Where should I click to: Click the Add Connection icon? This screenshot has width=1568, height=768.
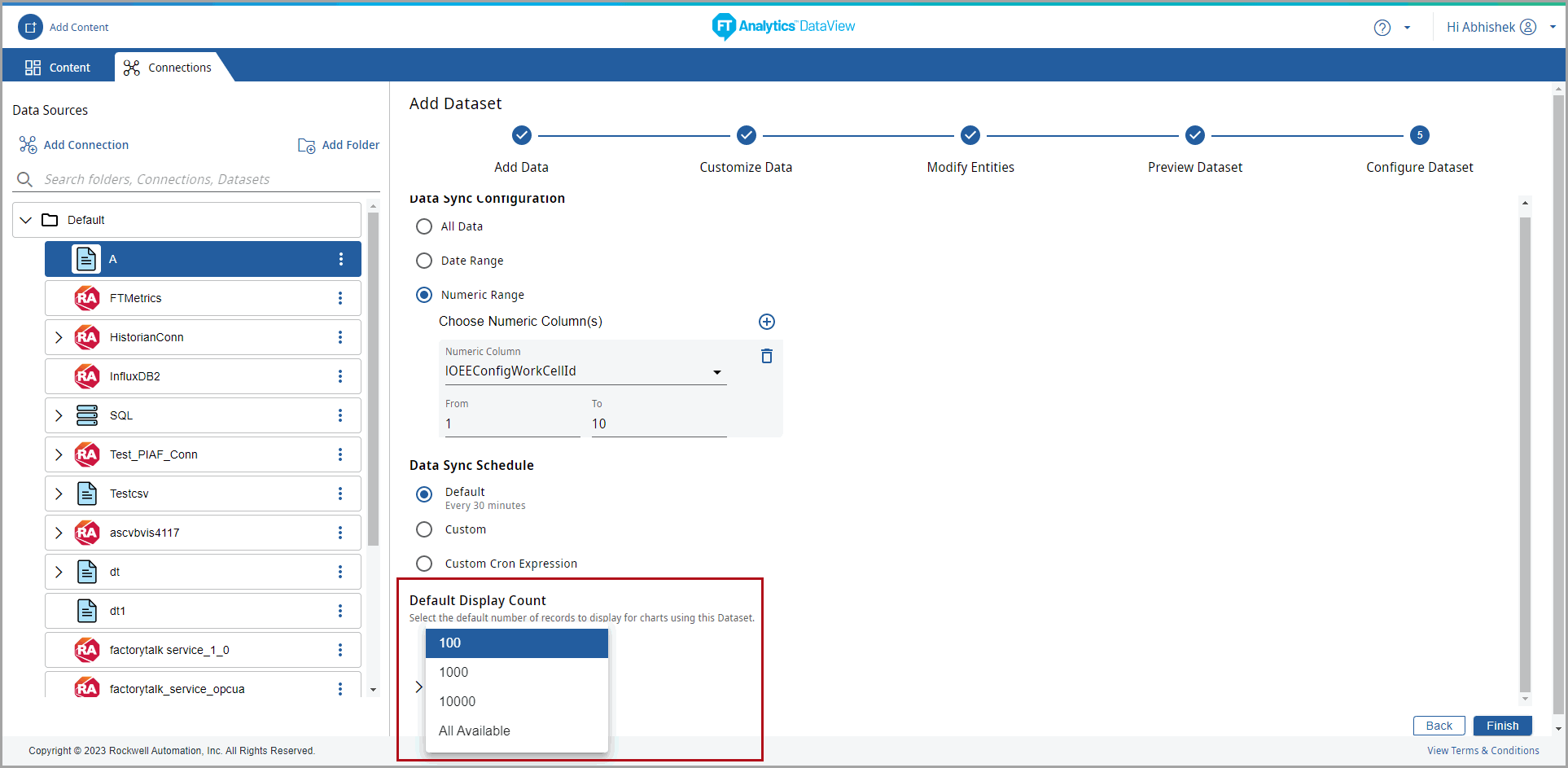pos(28,145)
